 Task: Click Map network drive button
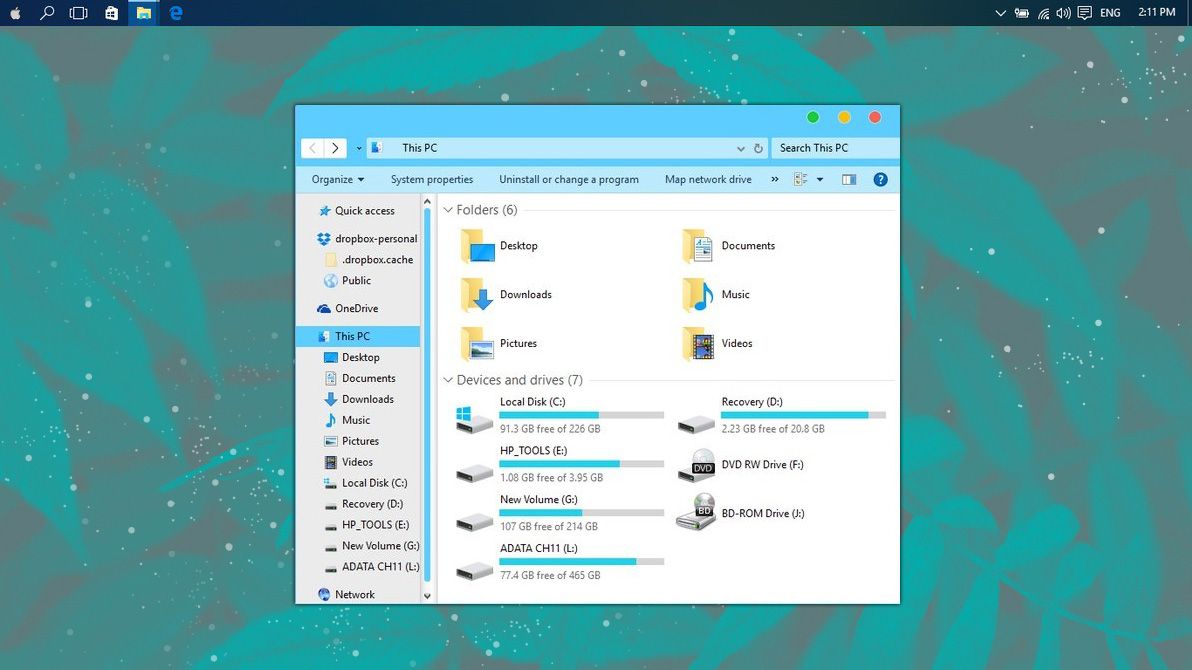click(x=708, y=179)
